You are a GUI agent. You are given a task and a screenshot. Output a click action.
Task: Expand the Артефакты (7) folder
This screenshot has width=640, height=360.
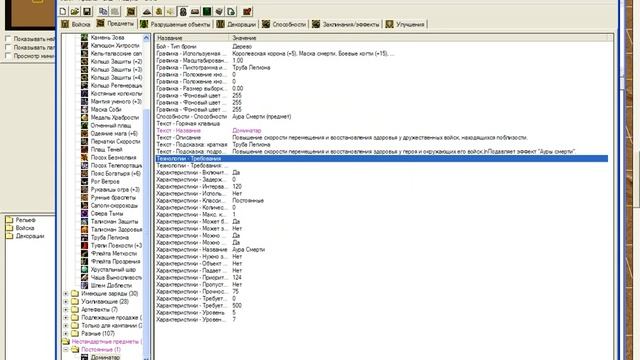click(66, 309)
